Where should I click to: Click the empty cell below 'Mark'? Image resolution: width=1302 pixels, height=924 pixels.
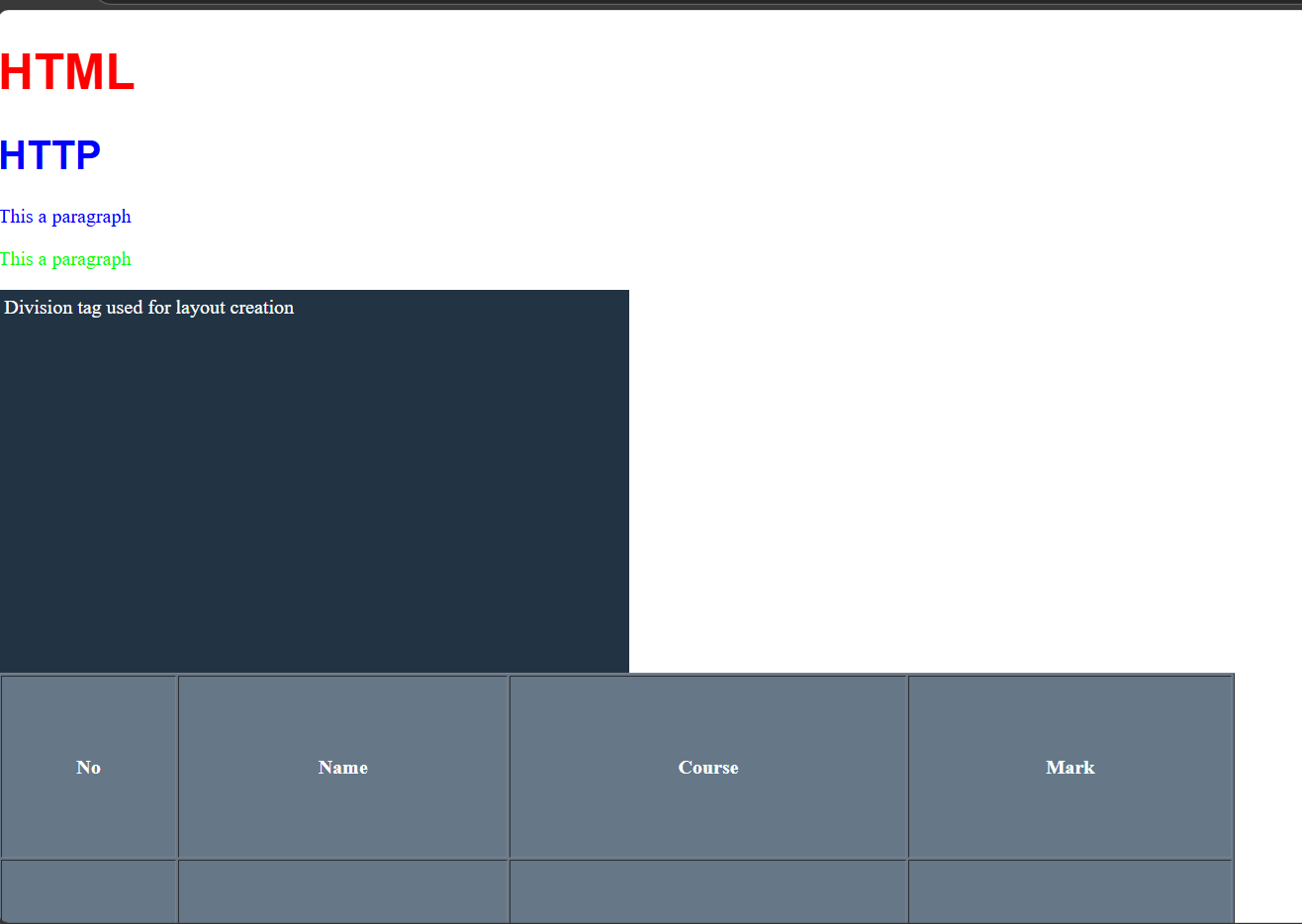pos(1069,891)
